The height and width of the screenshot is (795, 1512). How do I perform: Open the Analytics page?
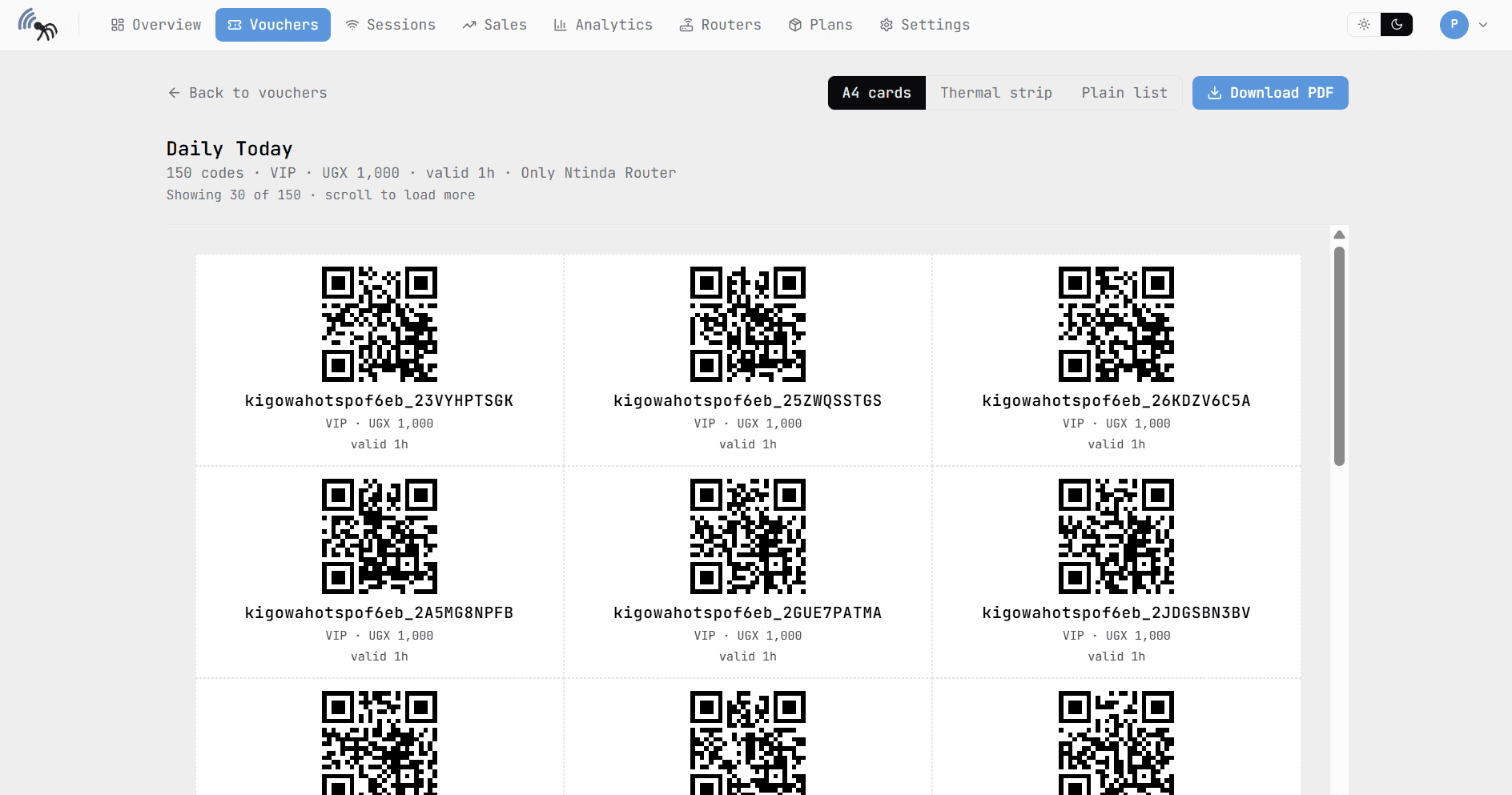(604, 25)
